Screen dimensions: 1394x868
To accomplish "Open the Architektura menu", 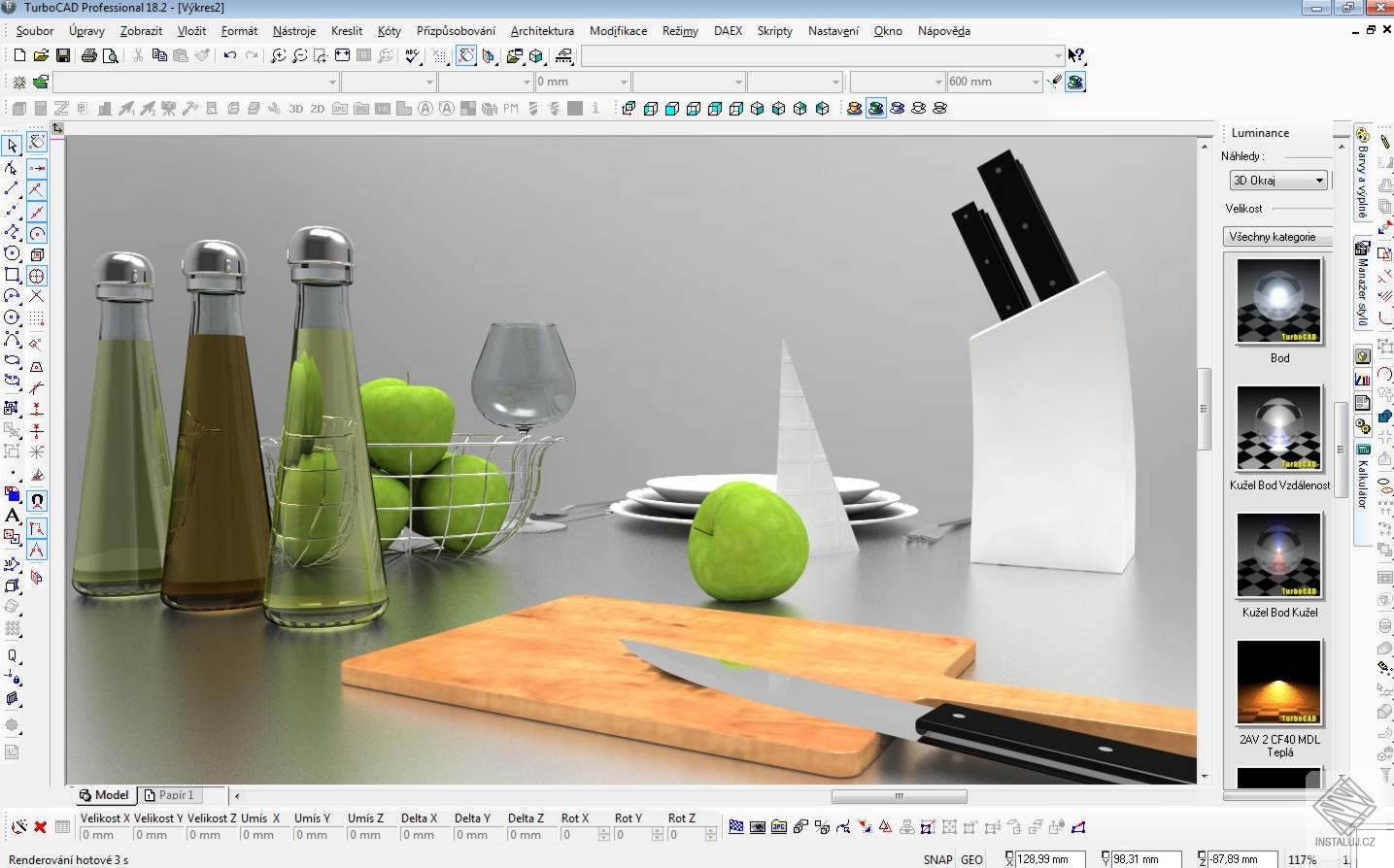I will [541, 30].
